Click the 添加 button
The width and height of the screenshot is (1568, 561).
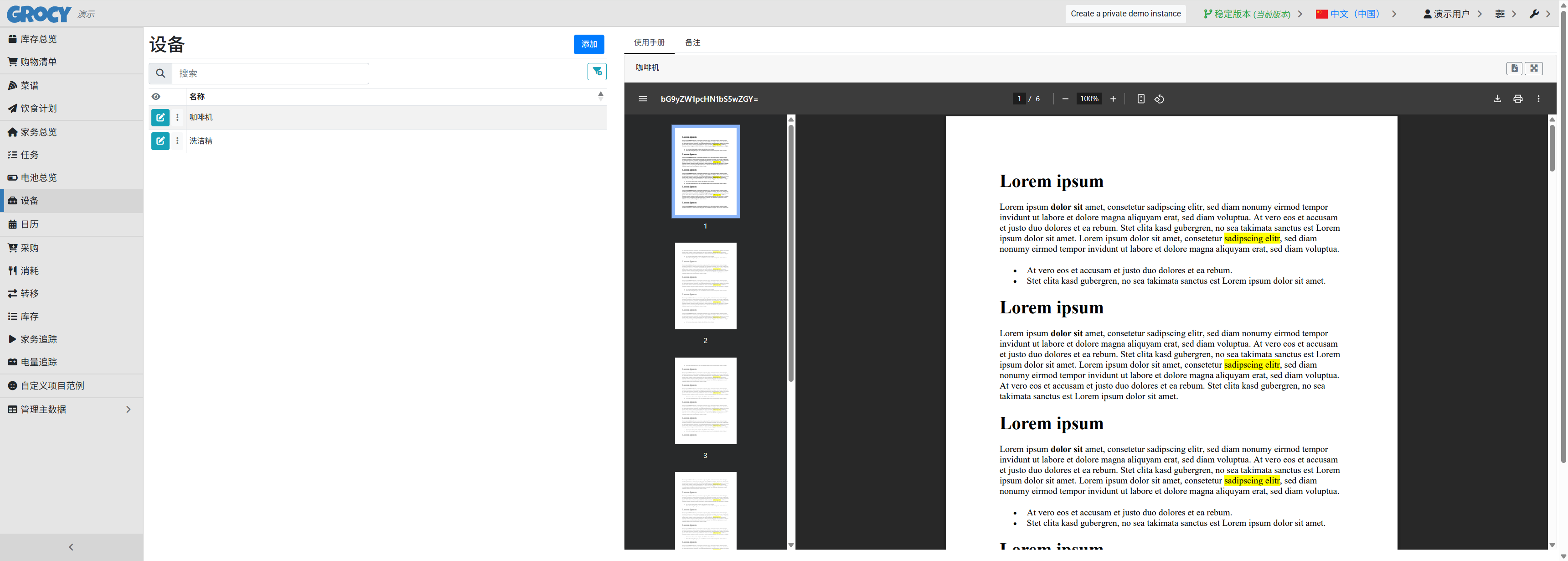pos(588,44)
